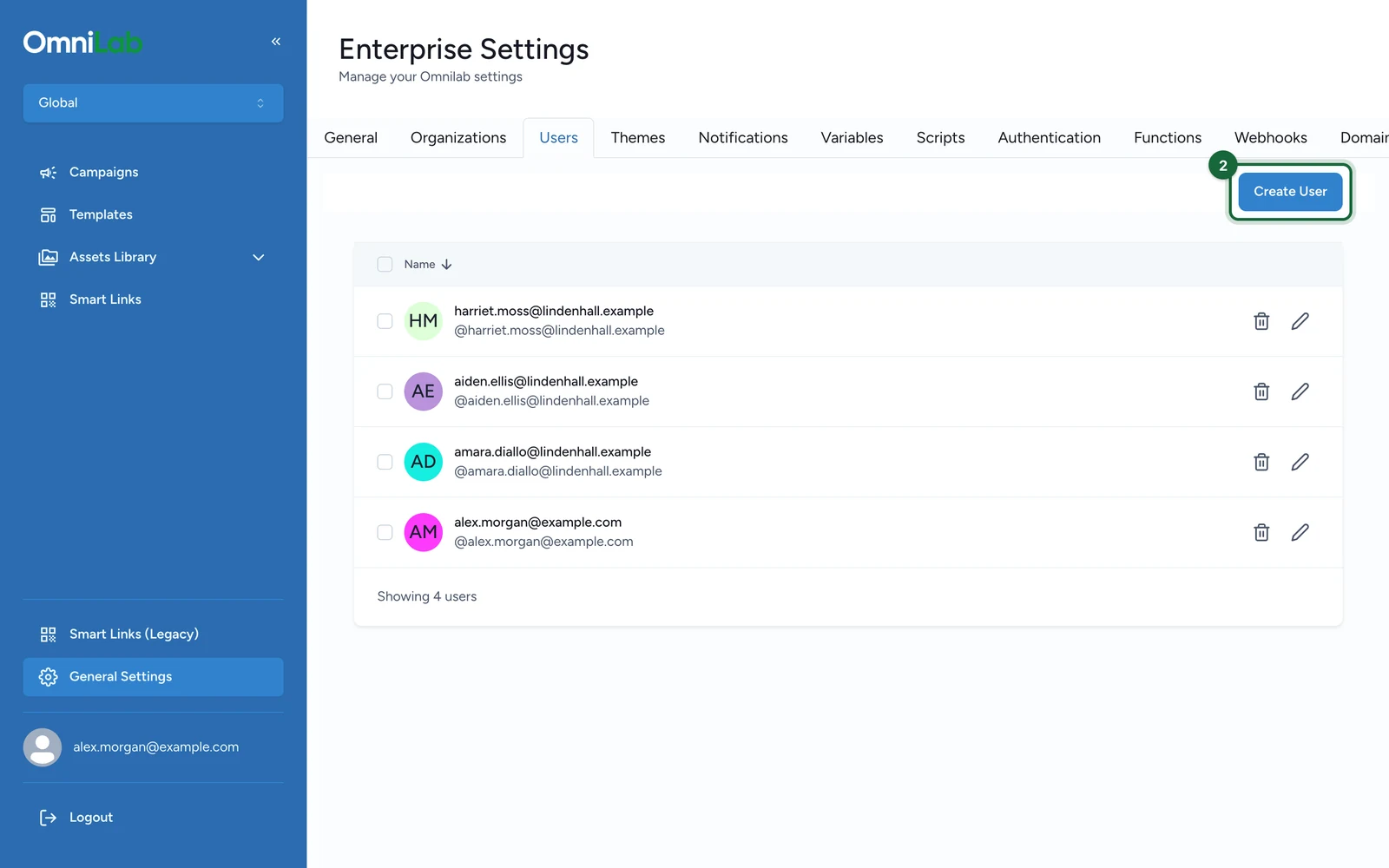1389x868 pixels.
Task: Click the General Settings gear icon
Action: pyautogui.click(x=48, y=677)
